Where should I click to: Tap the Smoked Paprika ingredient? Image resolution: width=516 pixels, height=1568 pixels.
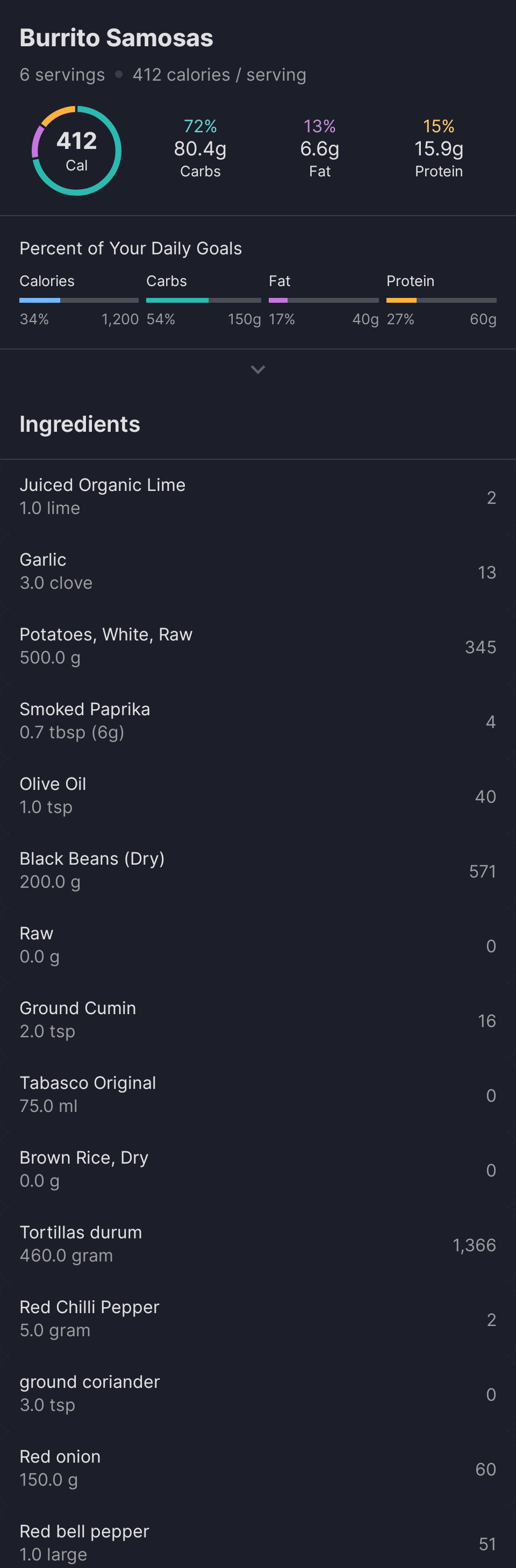pos(258,721)
